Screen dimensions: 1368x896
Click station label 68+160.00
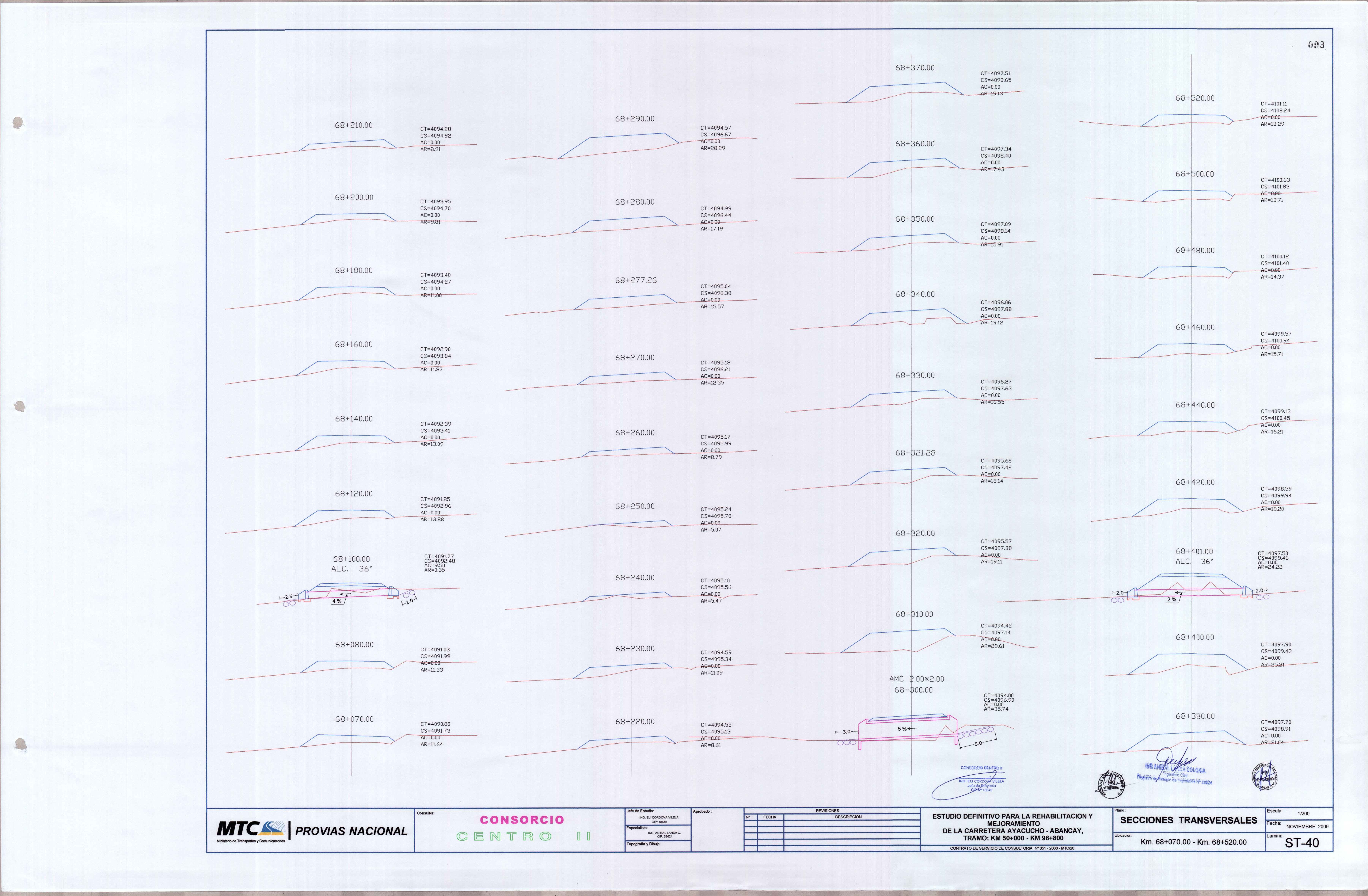pyautogui.click(x=354, y=345)
